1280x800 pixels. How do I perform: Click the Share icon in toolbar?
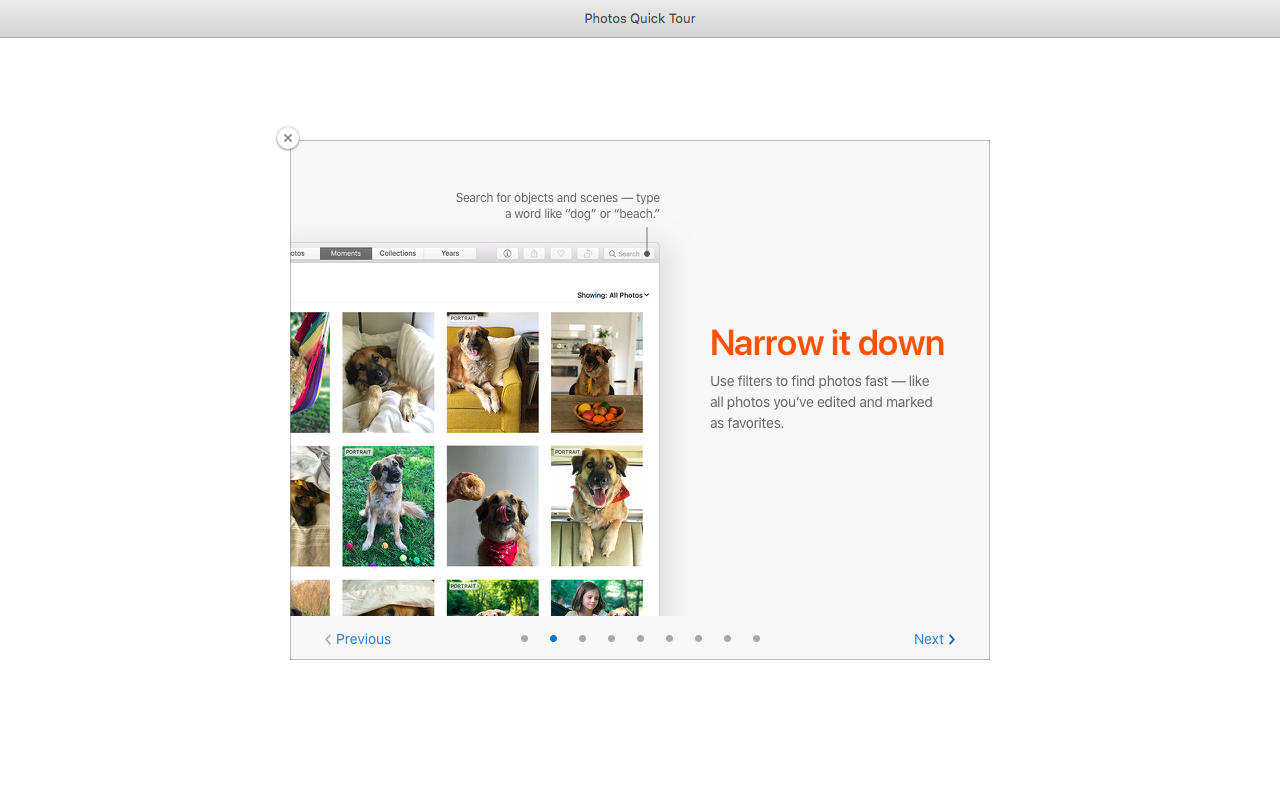click(x=534, y=254)
